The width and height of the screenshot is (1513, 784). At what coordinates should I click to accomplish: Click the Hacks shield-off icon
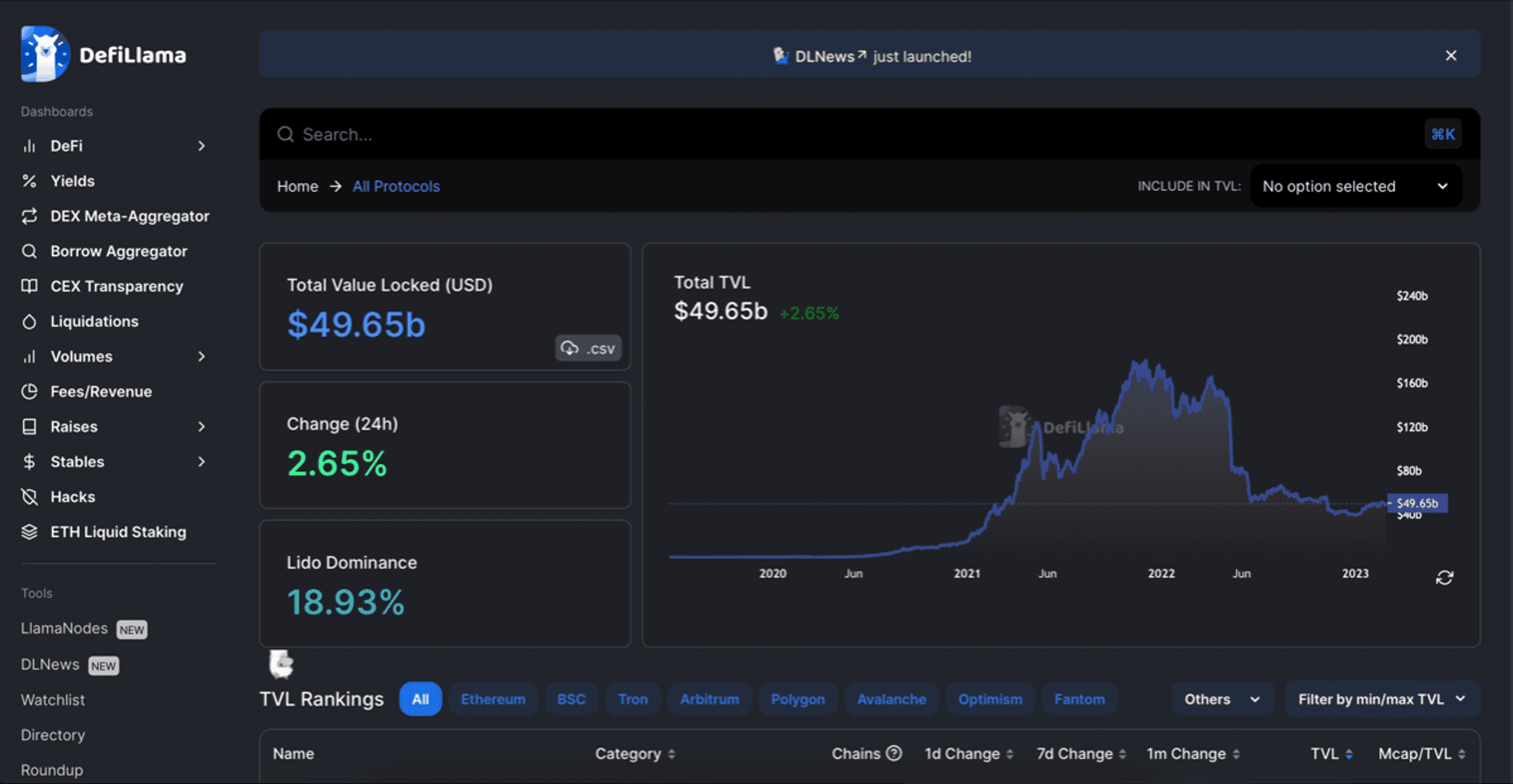[29, 497]
